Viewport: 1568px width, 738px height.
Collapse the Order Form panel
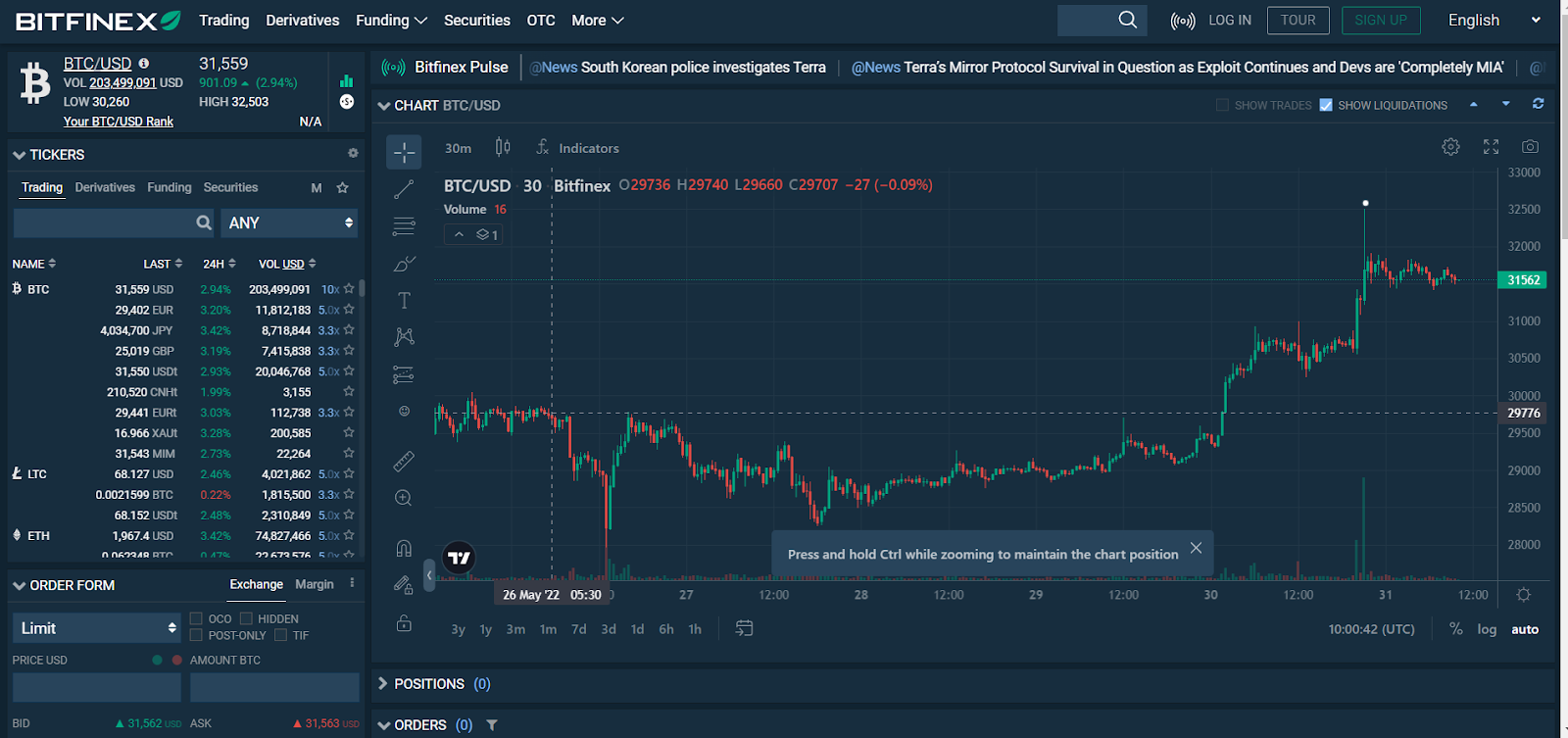19,586
